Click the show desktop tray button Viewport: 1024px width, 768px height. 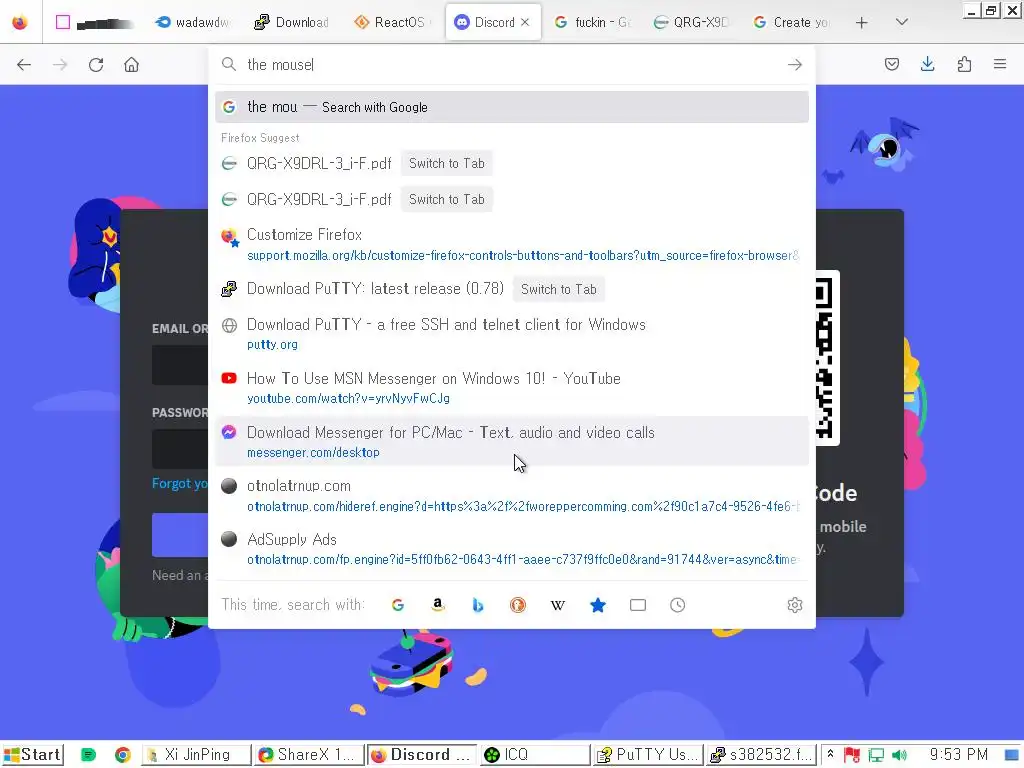(x=1011, y=756)
